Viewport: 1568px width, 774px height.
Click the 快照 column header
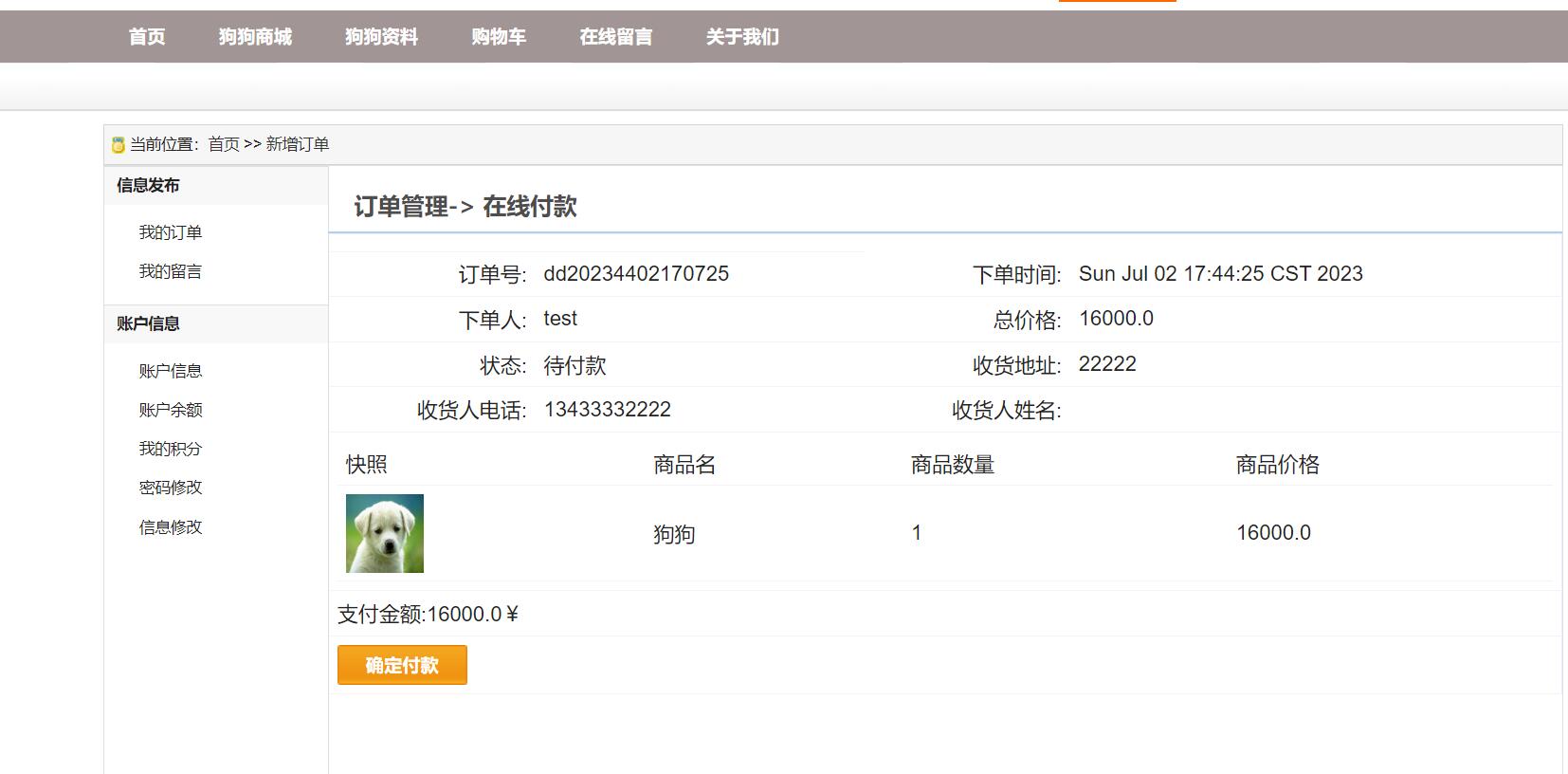(367, 465)
